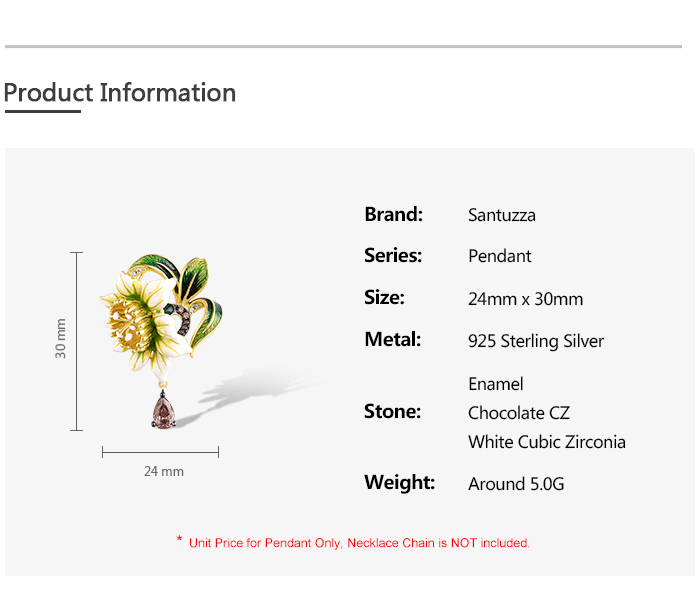Click the Pendant series value
Viewport: 700px width, 615px height.
[x=500, y=256]
